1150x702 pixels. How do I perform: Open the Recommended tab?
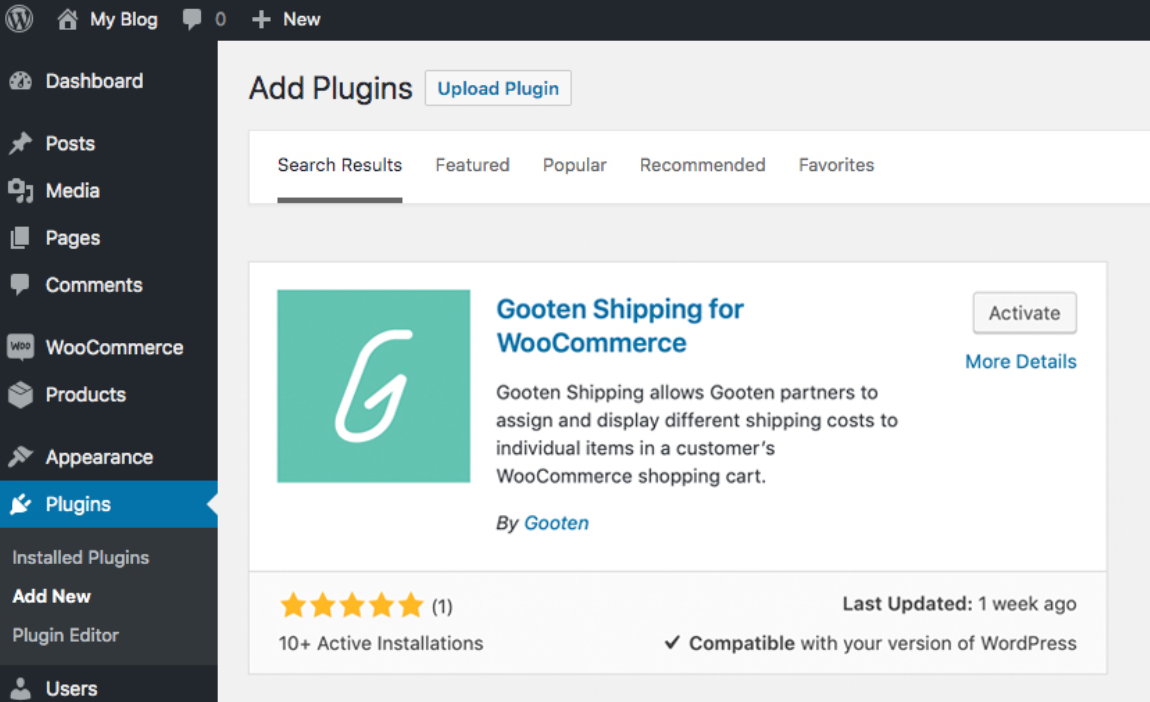tap(702, 165)
